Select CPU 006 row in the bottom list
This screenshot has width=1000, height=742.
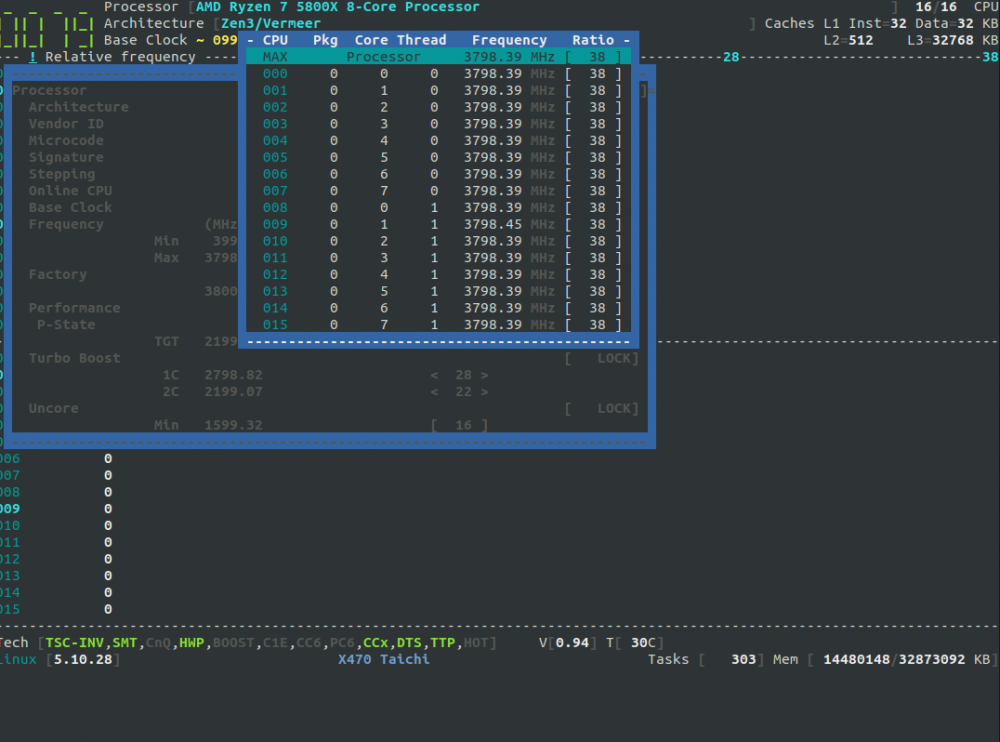coord(56,459)
